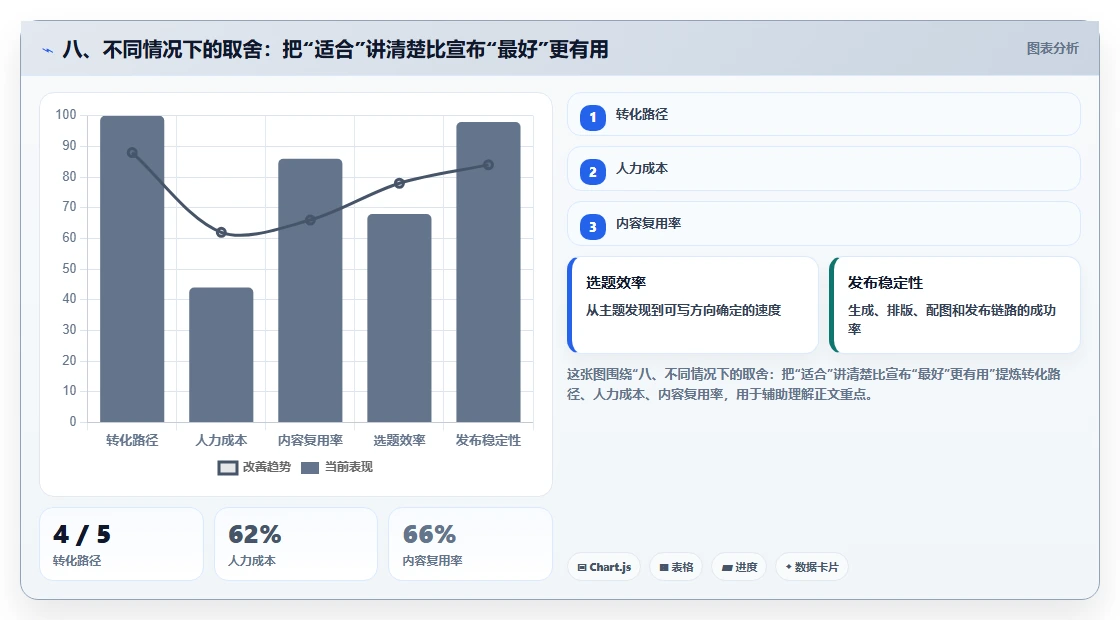
Task: Open the 4 / 5 转化路径 stat card
Action: [121, 544]
